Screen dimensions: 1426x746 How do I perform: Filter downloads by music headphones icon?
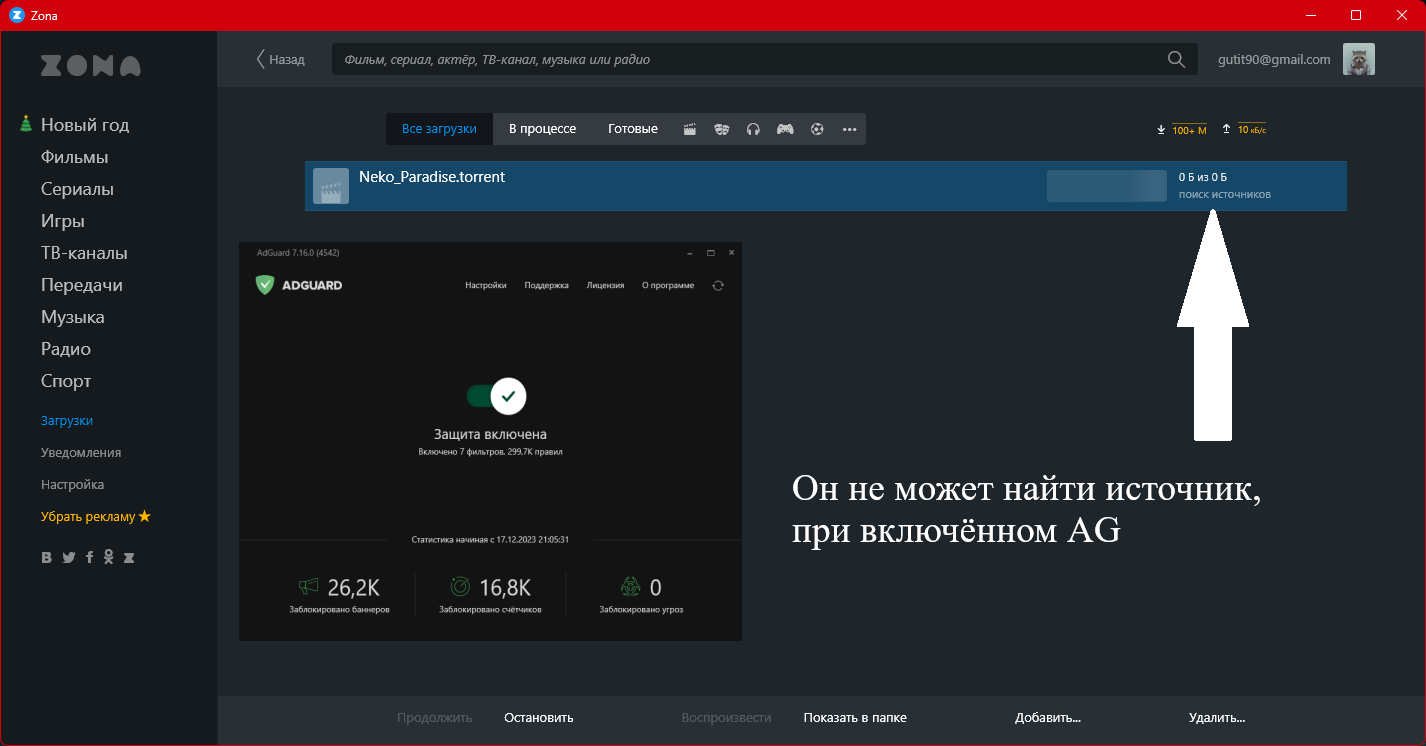click(x=753, y=128)
